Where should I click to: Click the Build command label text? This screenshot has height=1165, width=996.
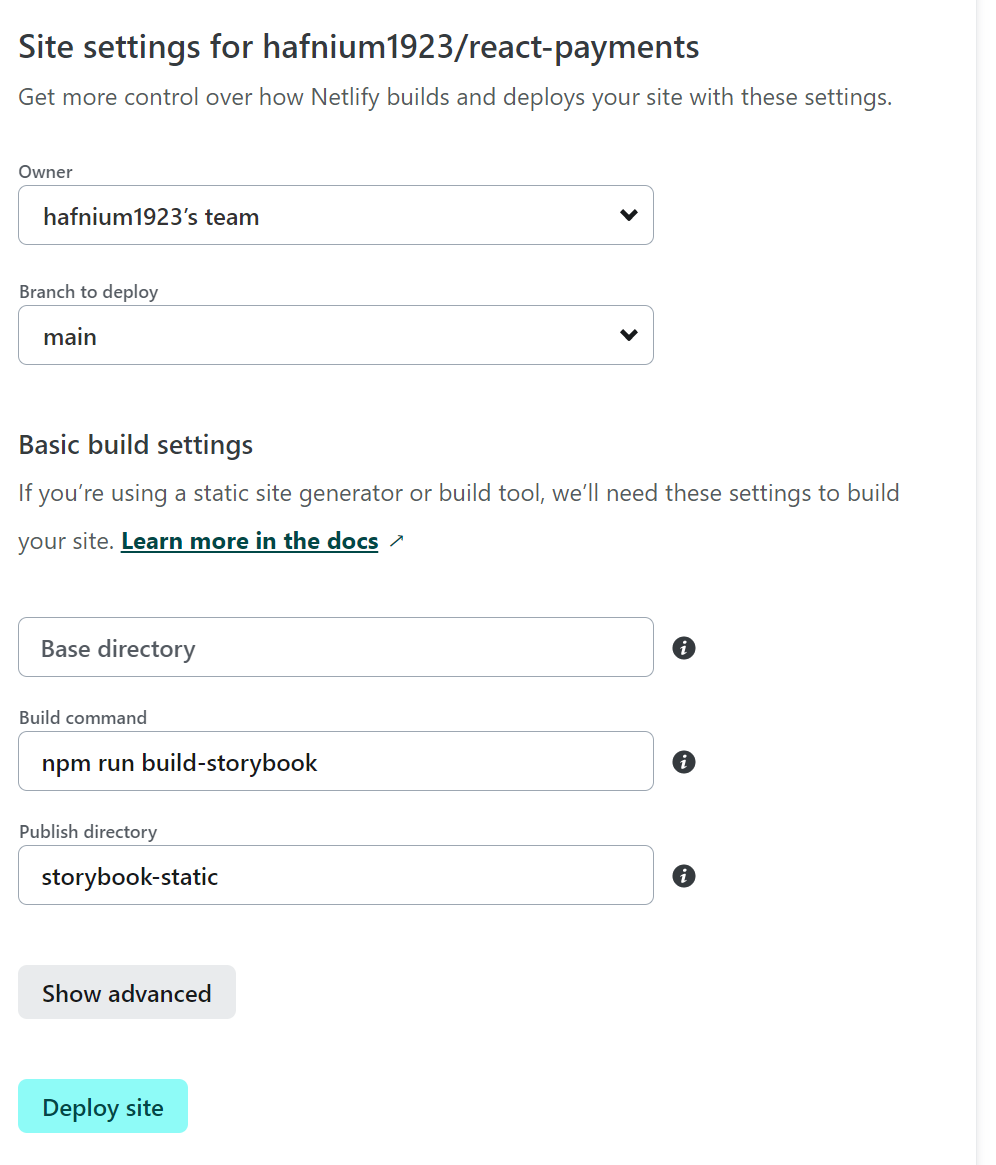click(83, 718)
